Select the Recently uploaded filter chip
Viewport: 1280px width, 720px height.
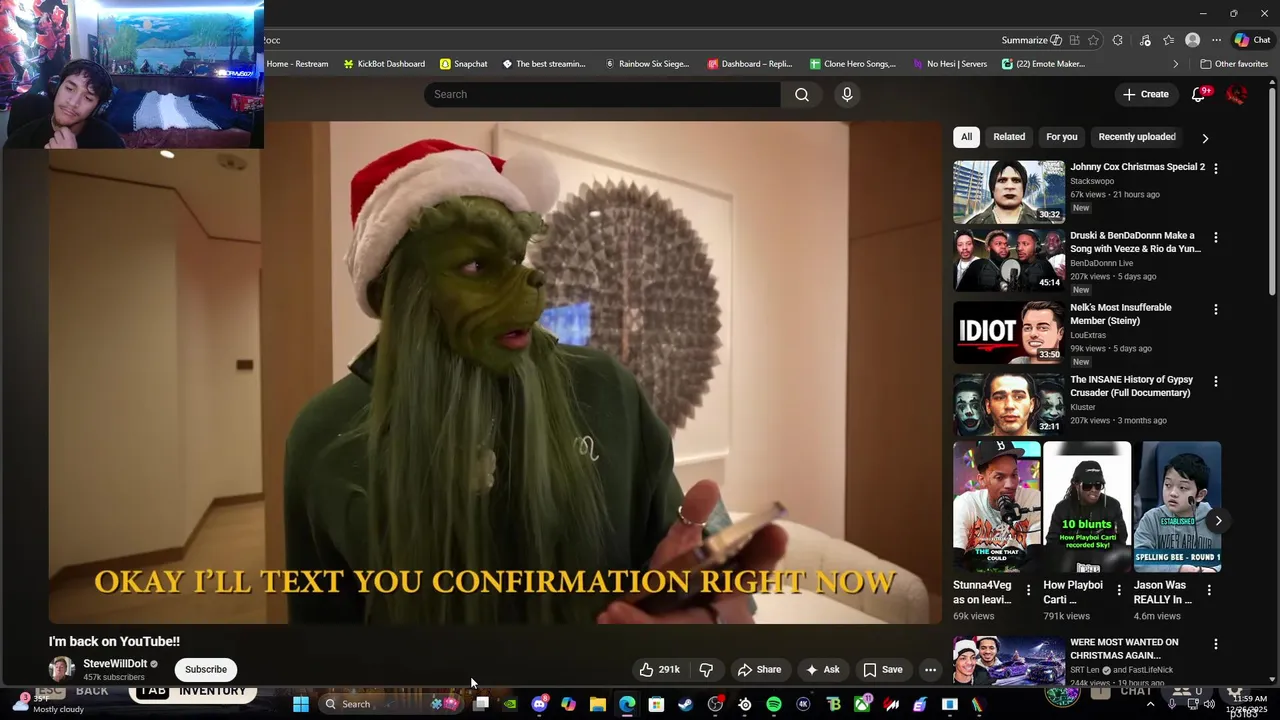[1137, 137]
